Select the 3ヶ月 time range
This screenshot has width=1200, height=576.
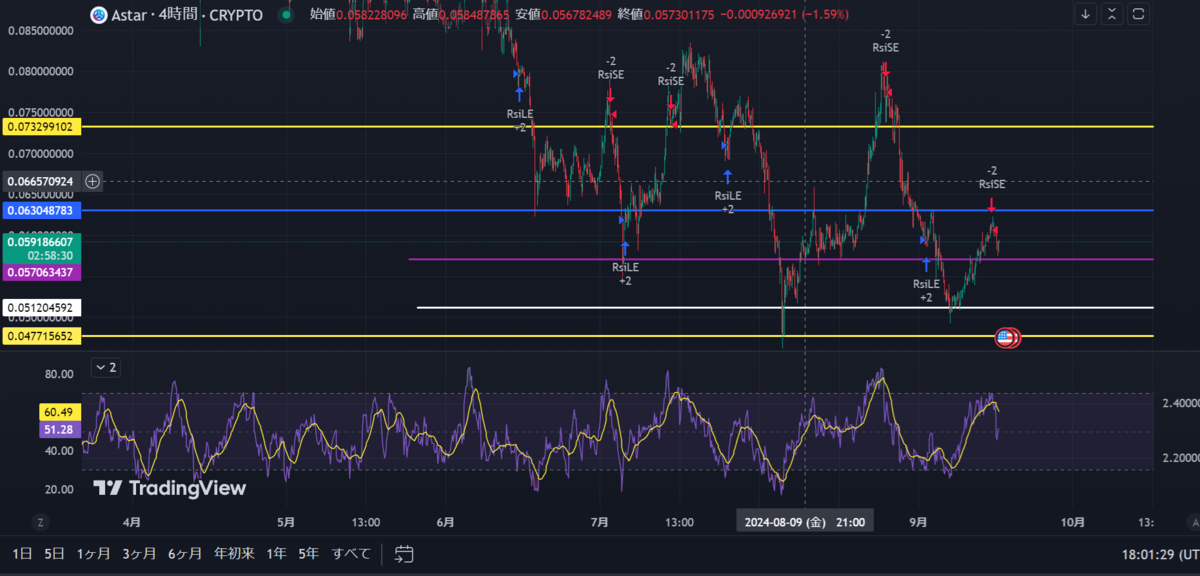(x=139, y=553)
